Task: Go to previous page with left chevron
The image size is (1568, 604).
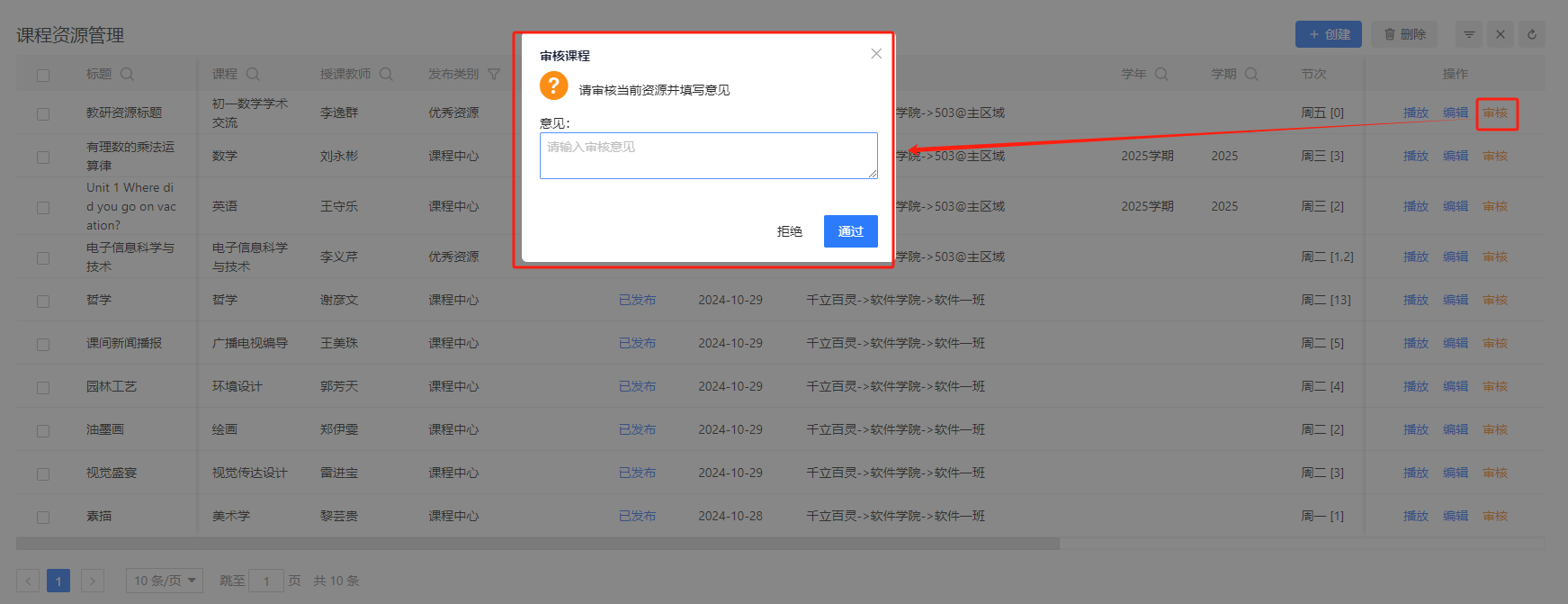Action: [x=28, y=581]
